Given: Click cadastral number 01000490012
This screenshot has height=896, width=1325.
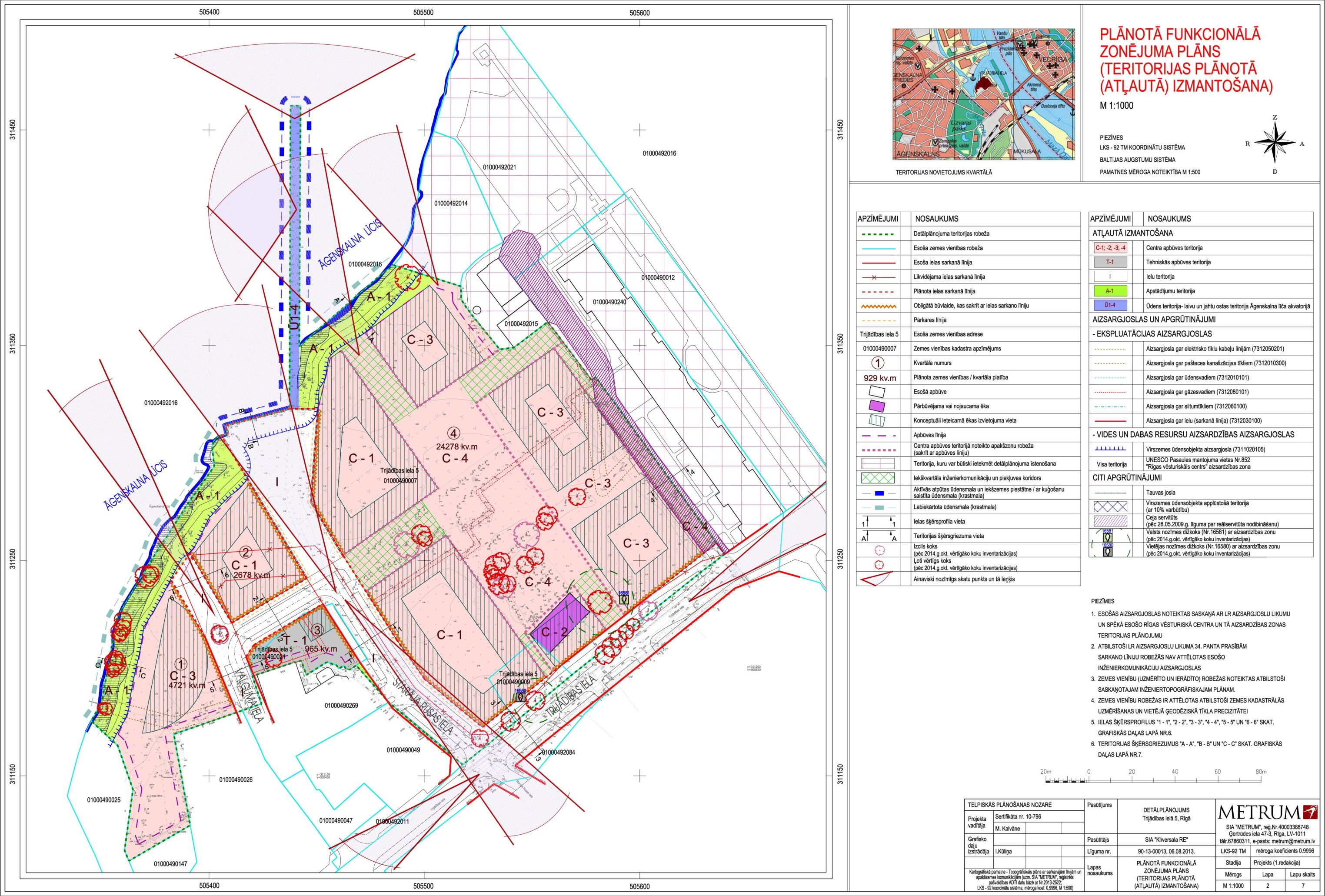Looking at the screenshot, I should tap(658, 278).
